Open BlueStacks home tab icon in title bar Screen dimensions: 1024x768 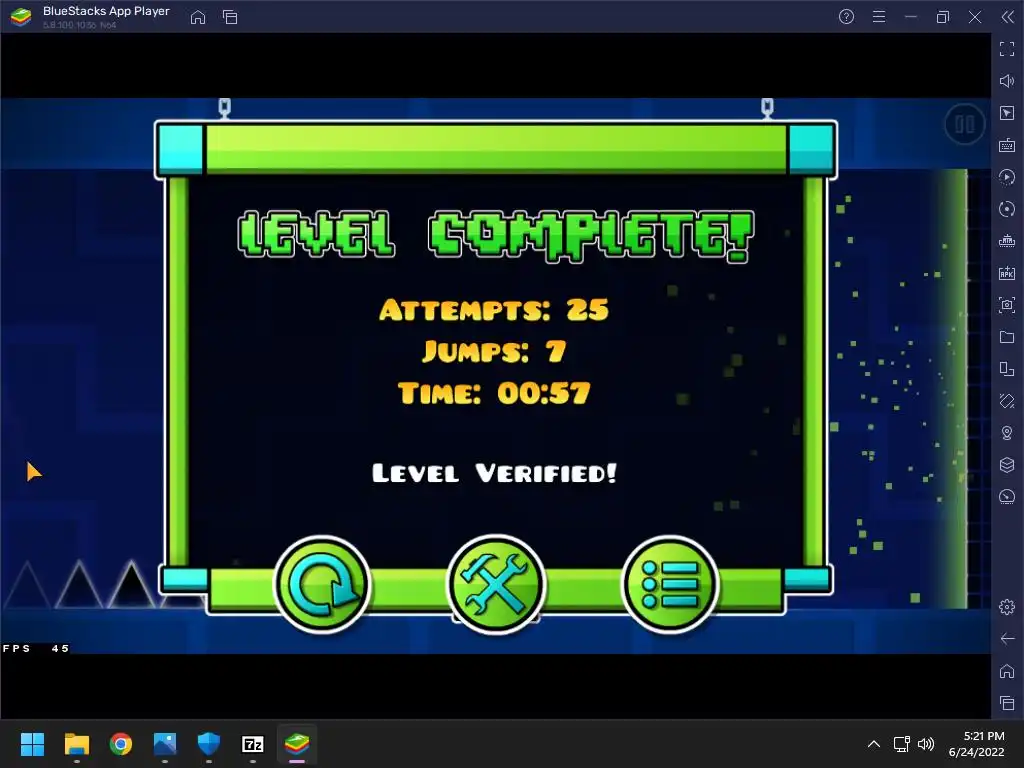click(x=198, y=17)
